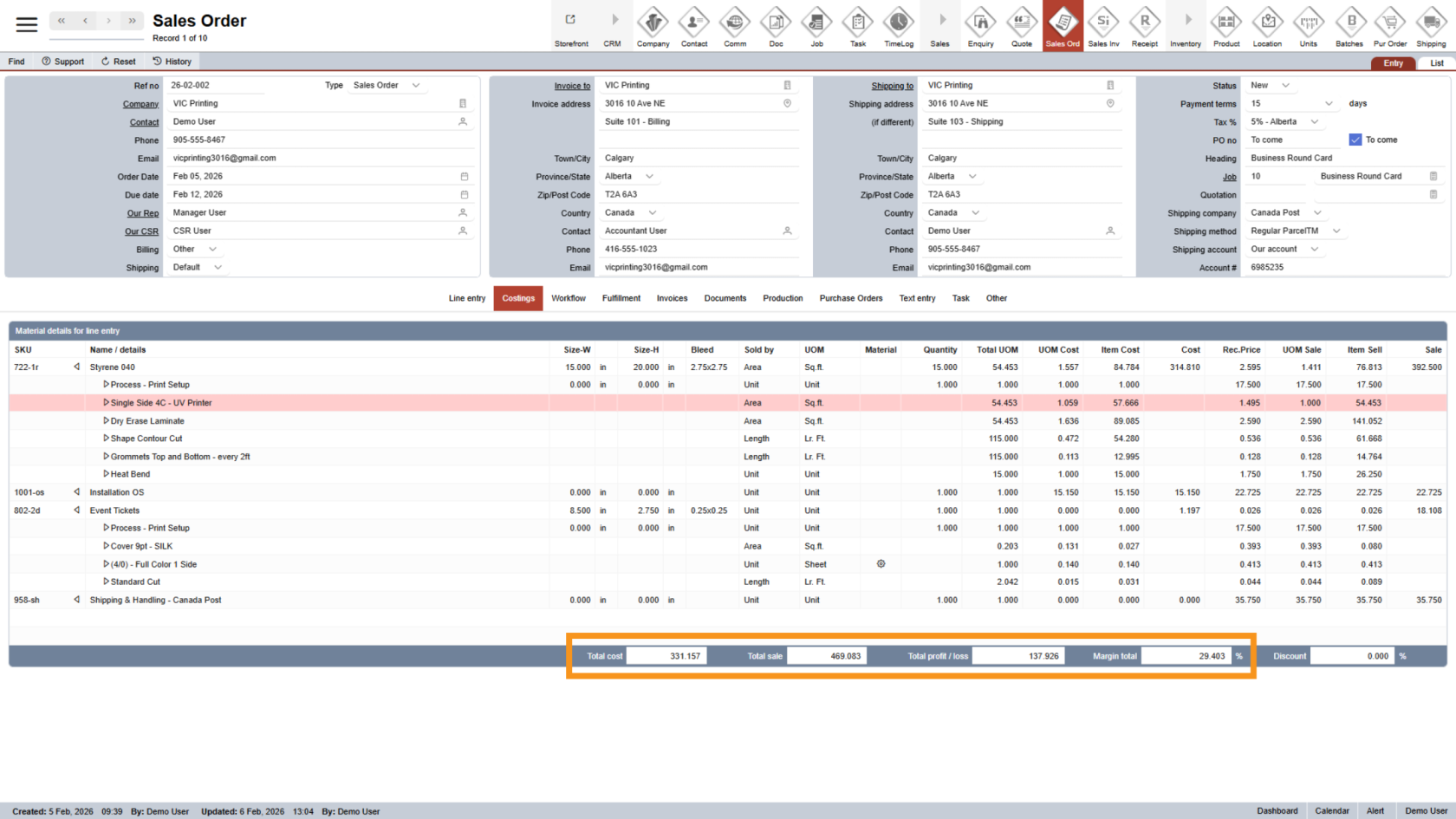
Task: Open the hamburger menu icon
Action: [x=27, y=24]
